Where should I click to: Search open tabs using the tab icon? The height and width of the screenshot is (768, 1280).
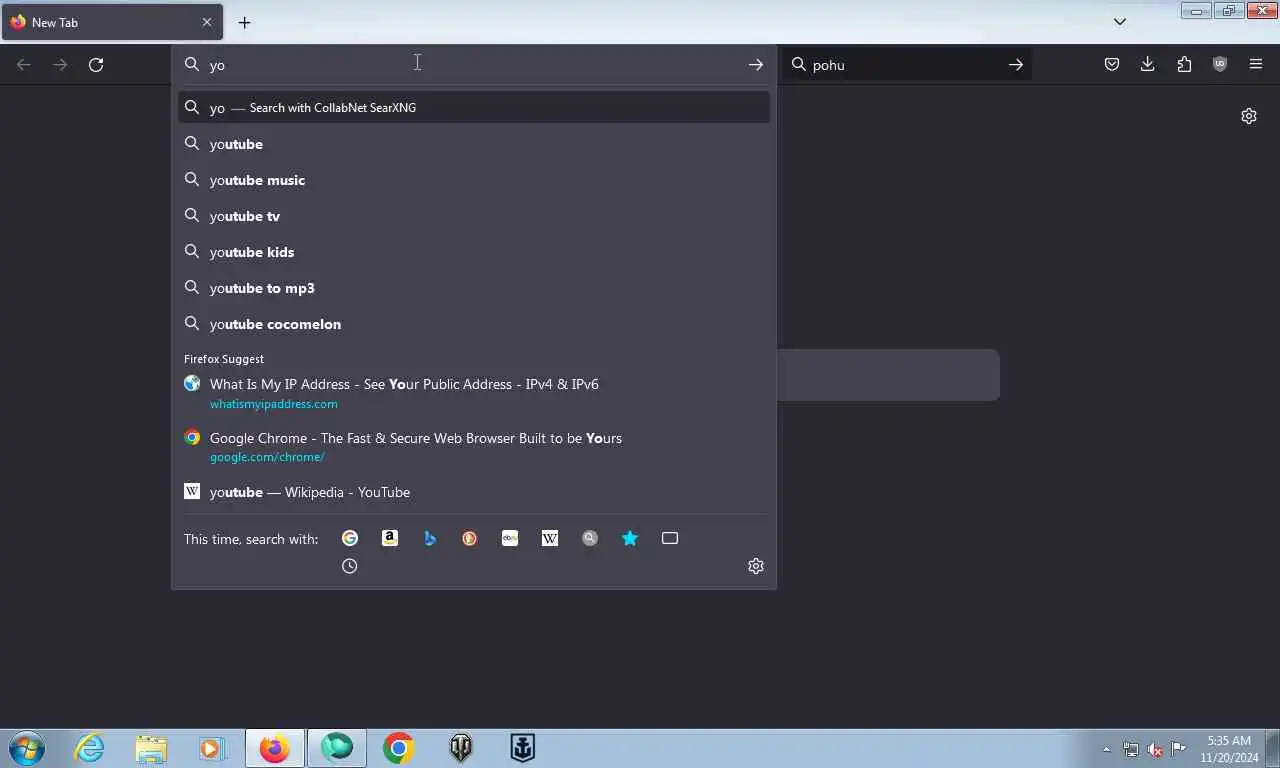tap(670, 538)
